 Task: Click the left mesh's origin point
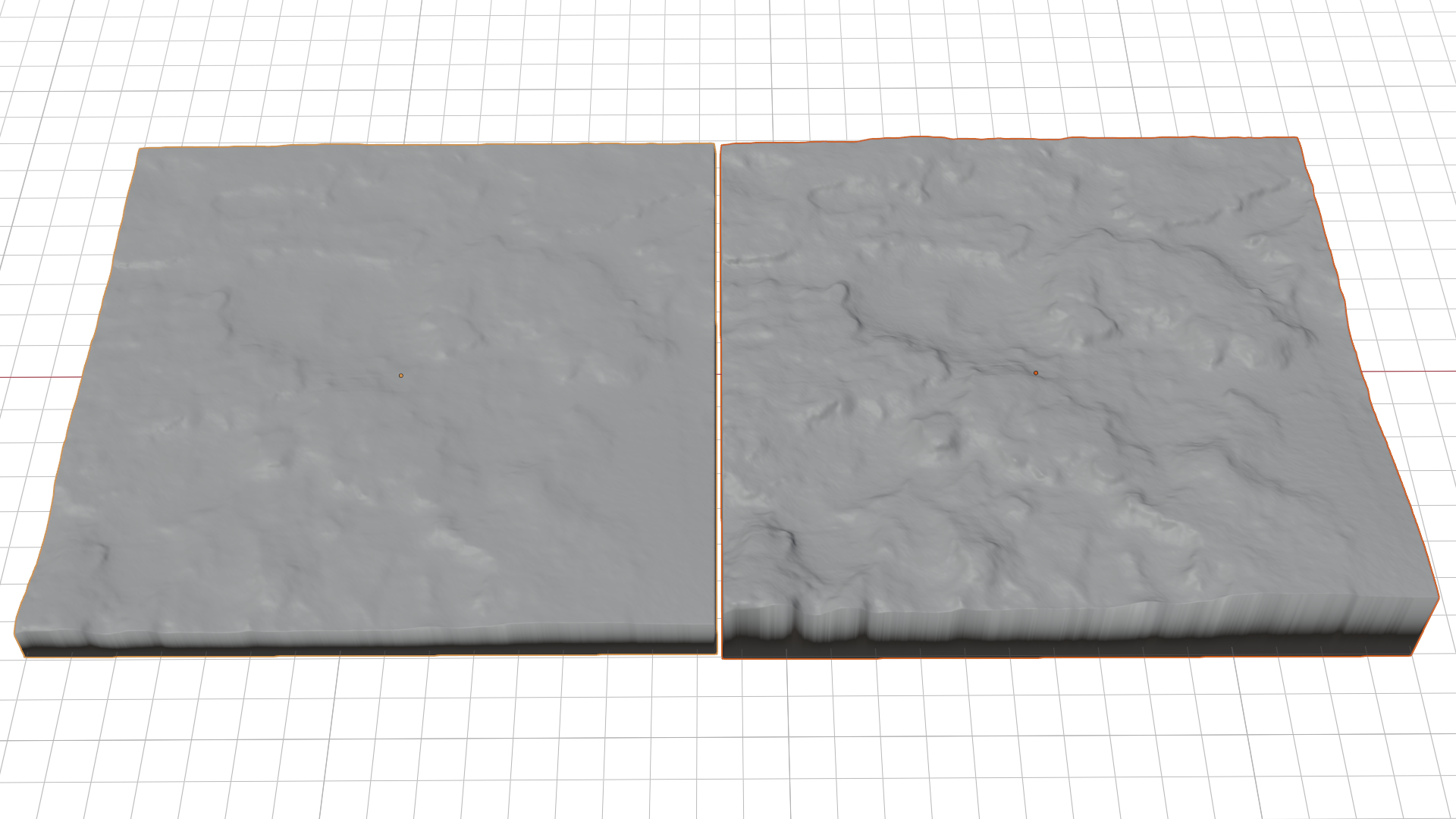point(401,375)
